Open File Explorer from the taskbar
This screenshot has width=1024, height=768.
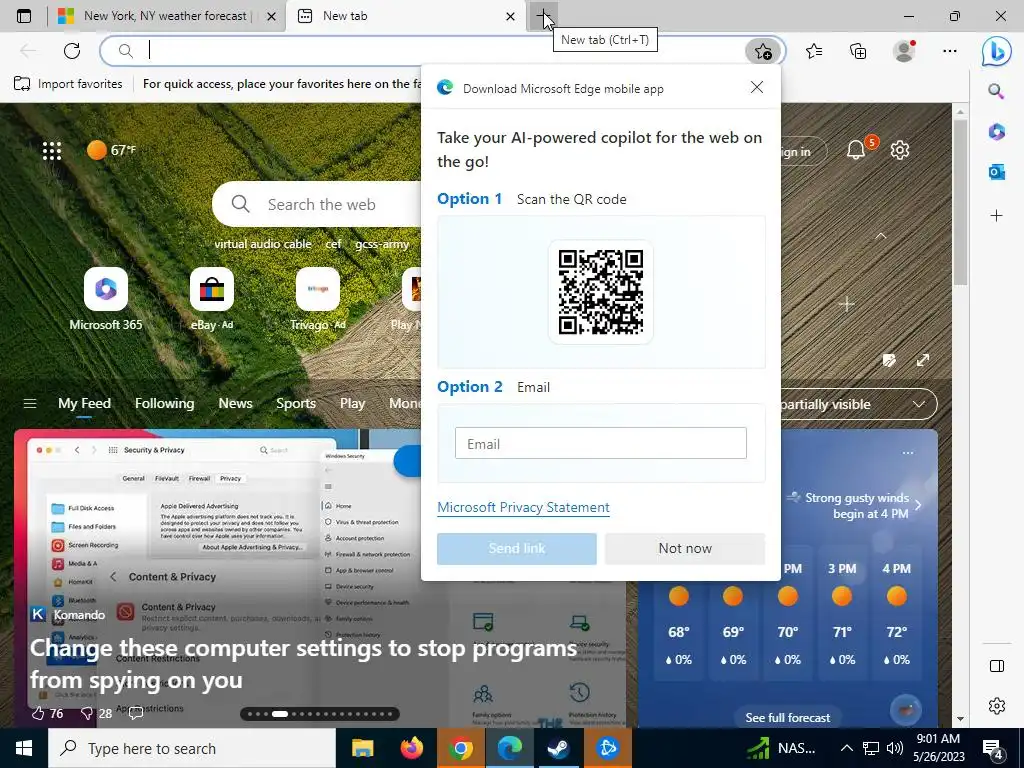pyautogui.click(x=362, y=748)
